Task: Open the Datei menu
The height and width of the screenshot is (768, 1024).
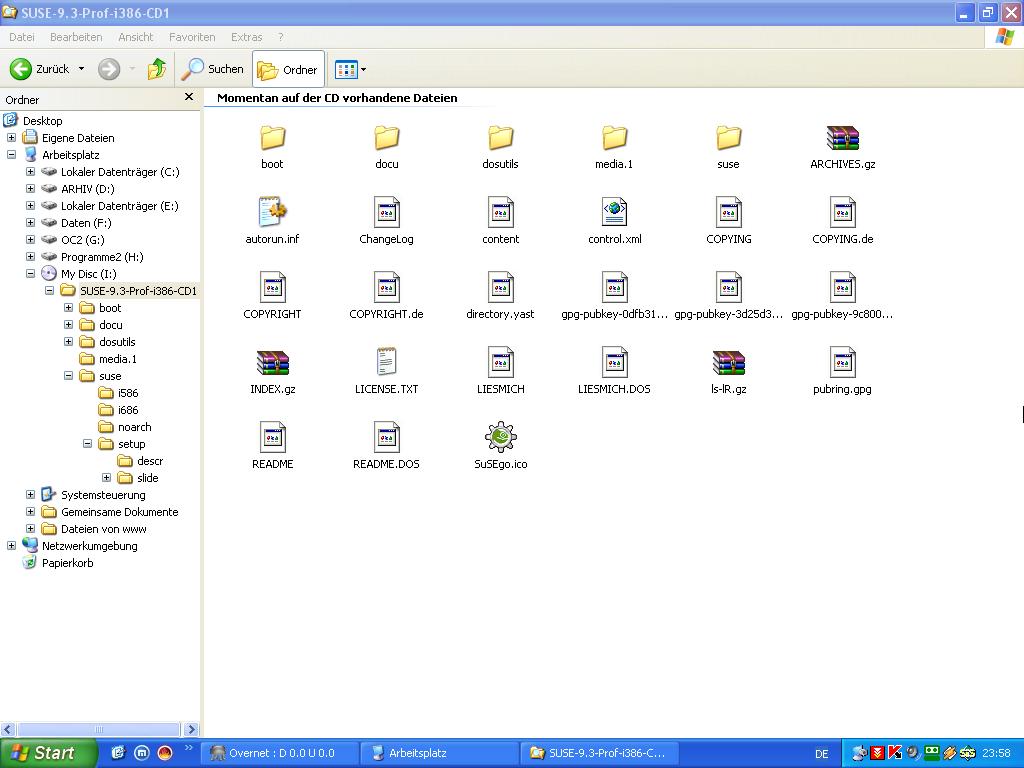Action: pyautogui.click(x=22, y=37)
